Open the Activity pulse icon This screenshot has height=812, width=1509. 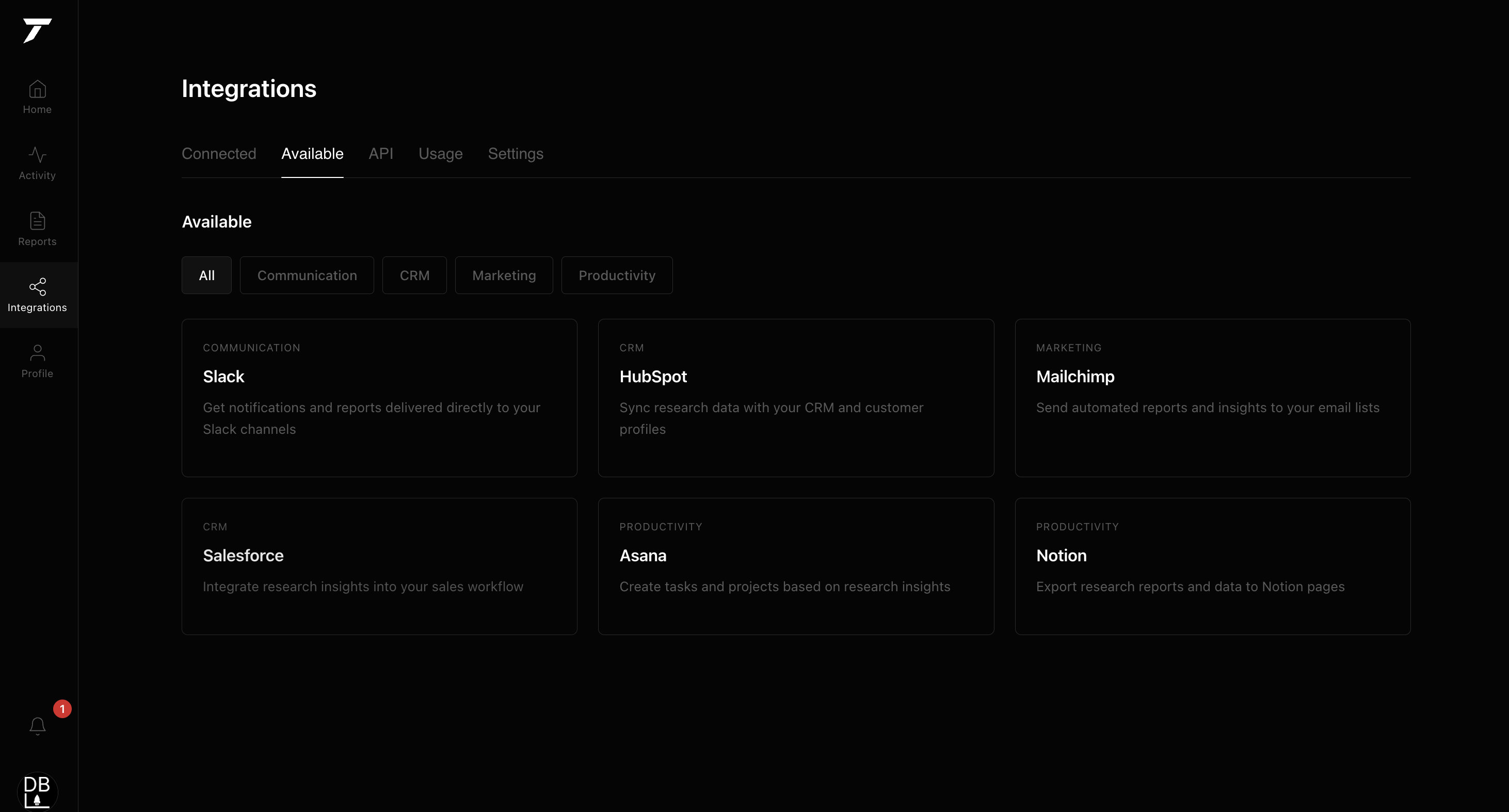click(38, 155)
